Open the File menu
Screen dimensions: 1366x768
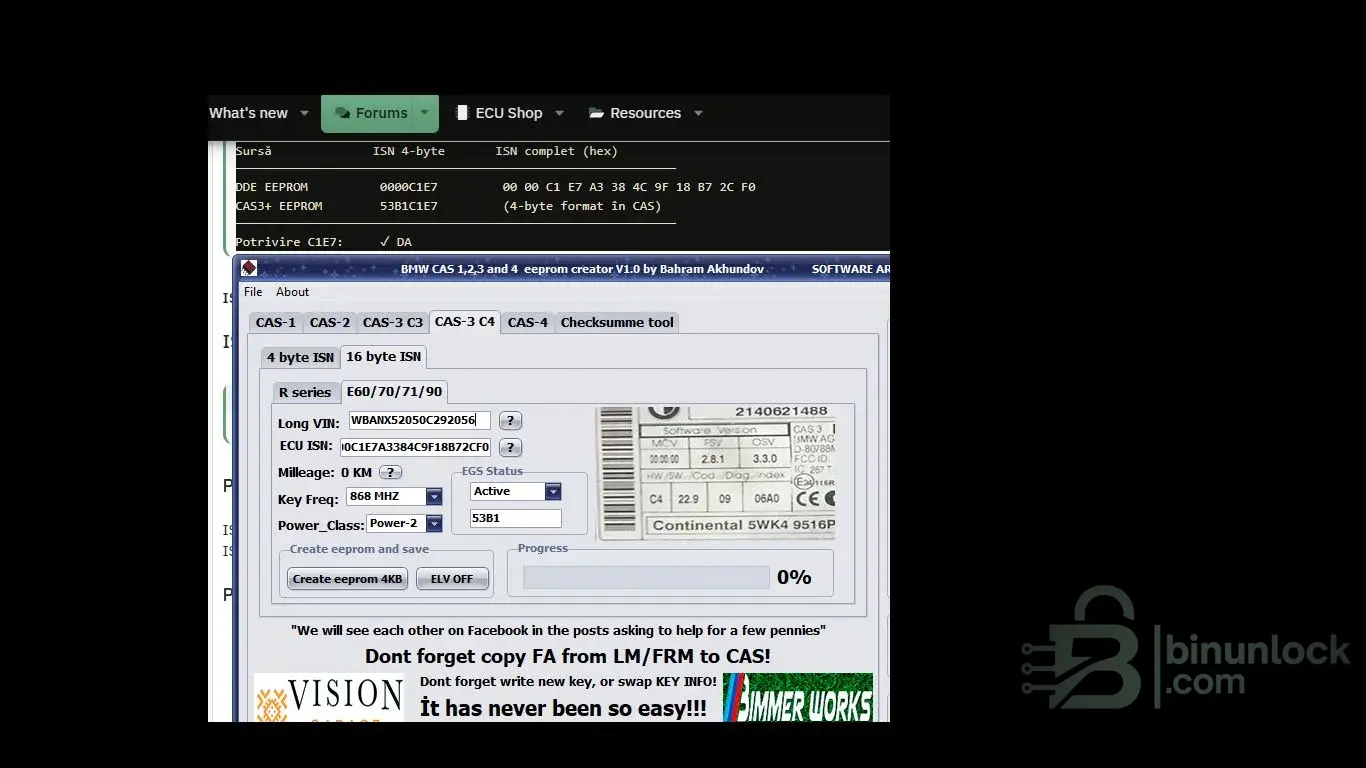[x=253, y=292]
